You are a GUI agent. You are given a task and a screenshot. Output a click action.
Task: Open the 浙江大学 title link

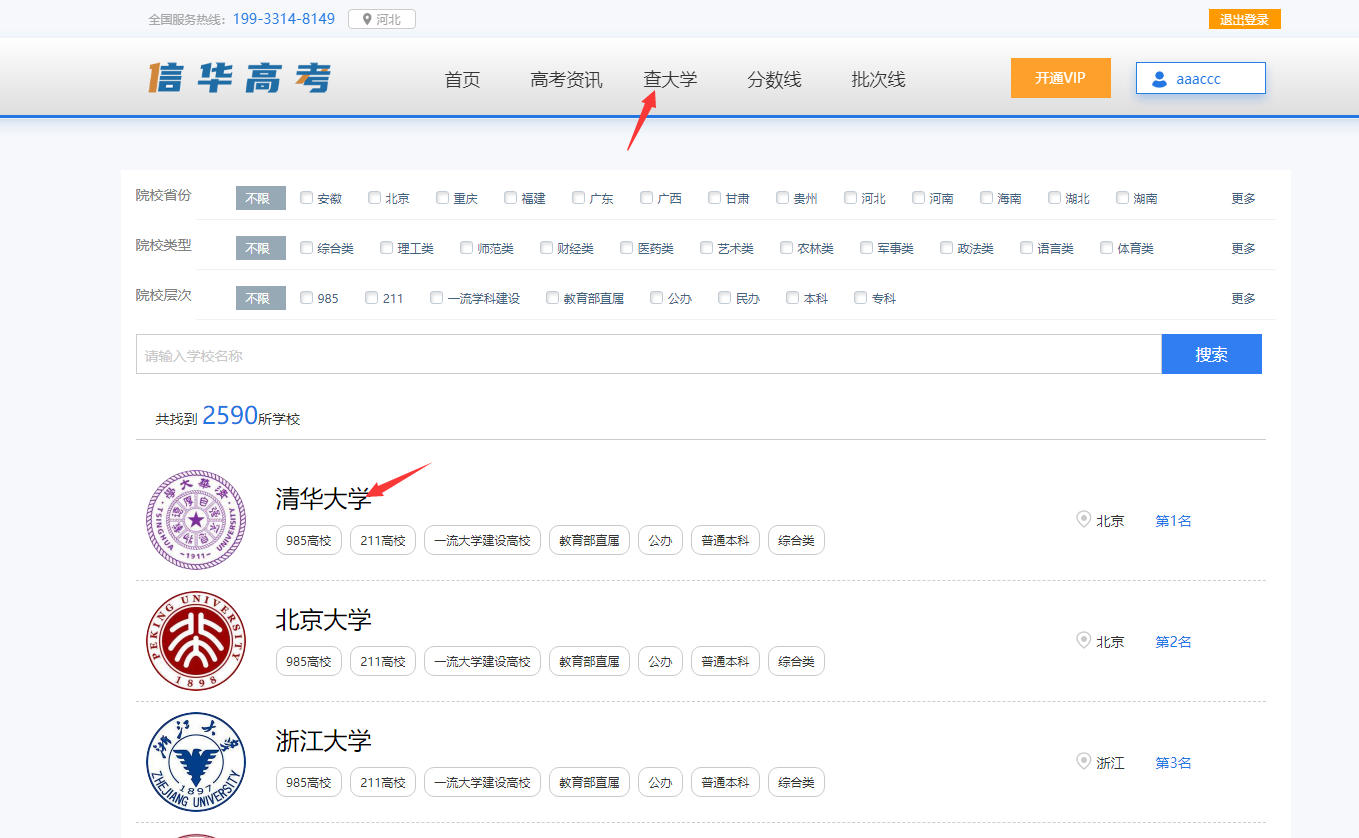pos(323,740)
